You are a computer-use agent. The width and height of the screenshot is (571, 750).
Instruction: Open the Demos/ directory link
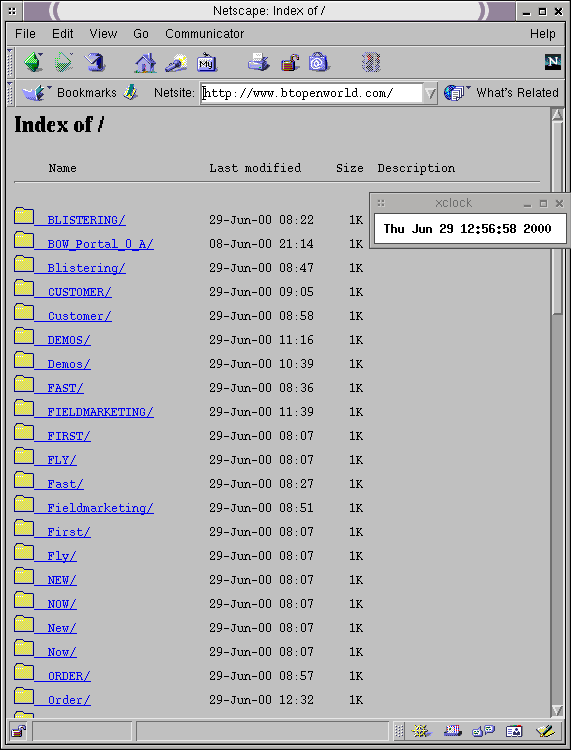[x=68, y=364]
